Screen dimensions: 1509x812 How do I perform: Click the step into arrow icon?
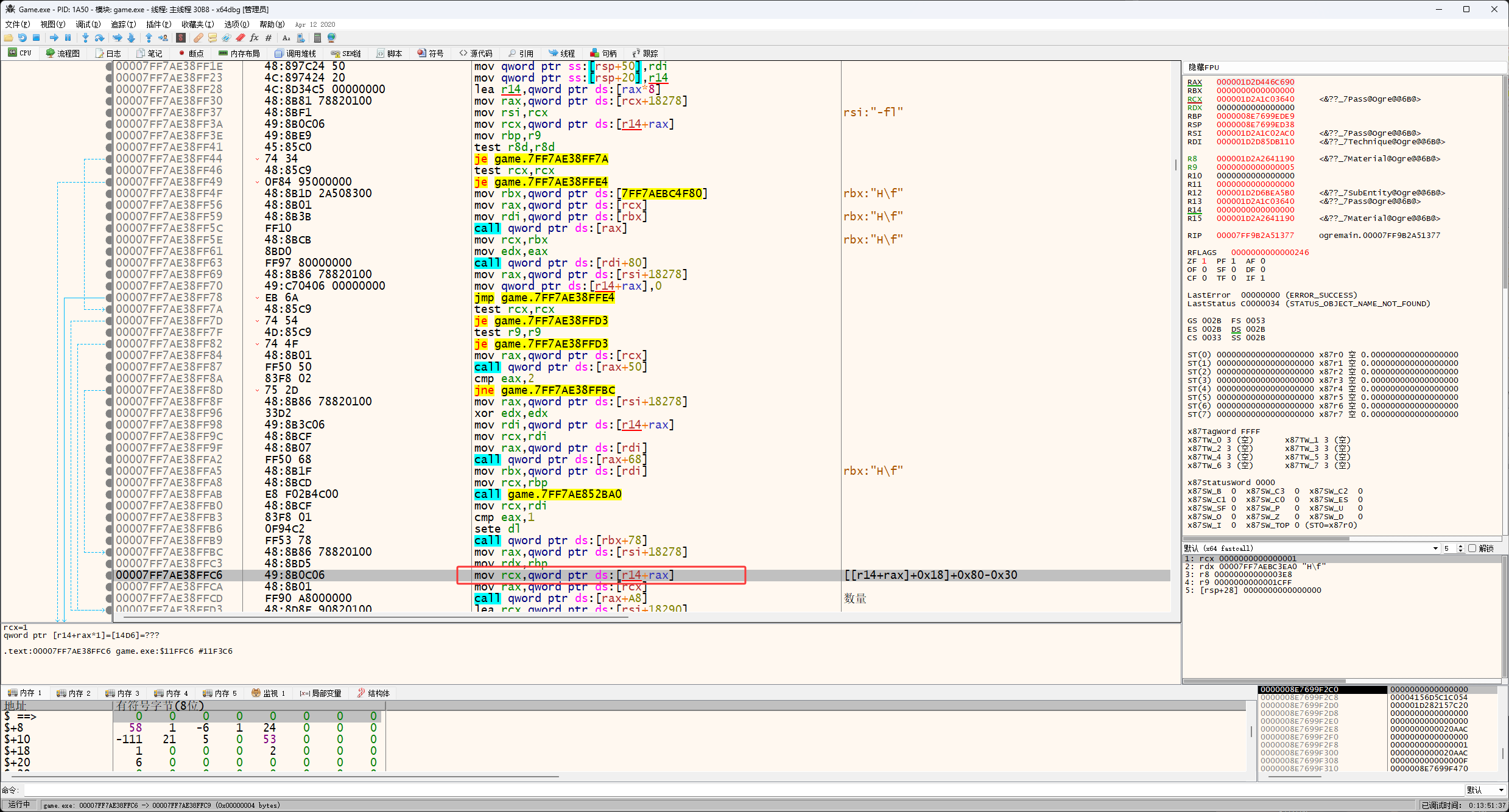click(x=85, y=38)
